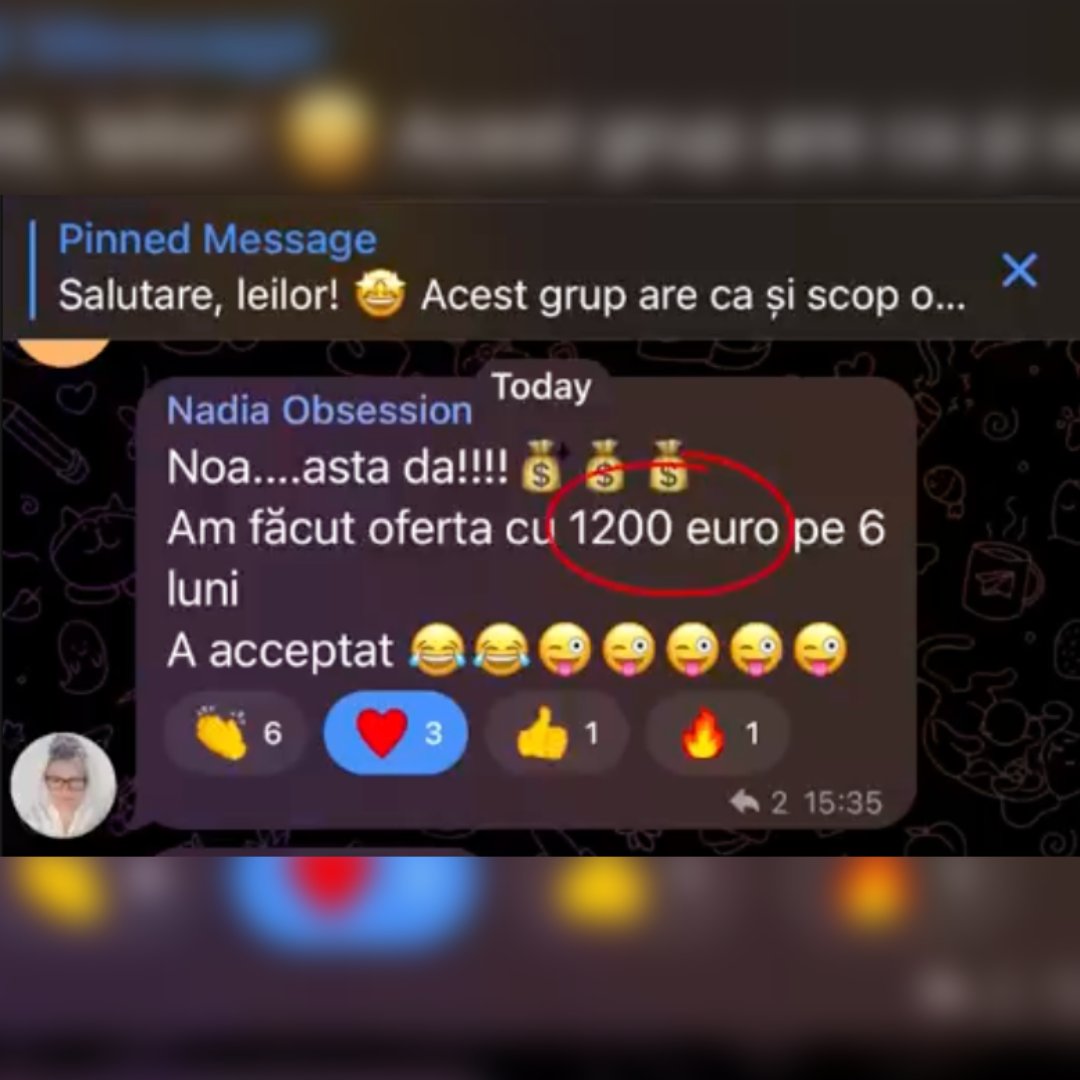Click the first money bag emoji
Image resolution: width=1080 pixels, height=1080 pixels.
pos(541,467)
